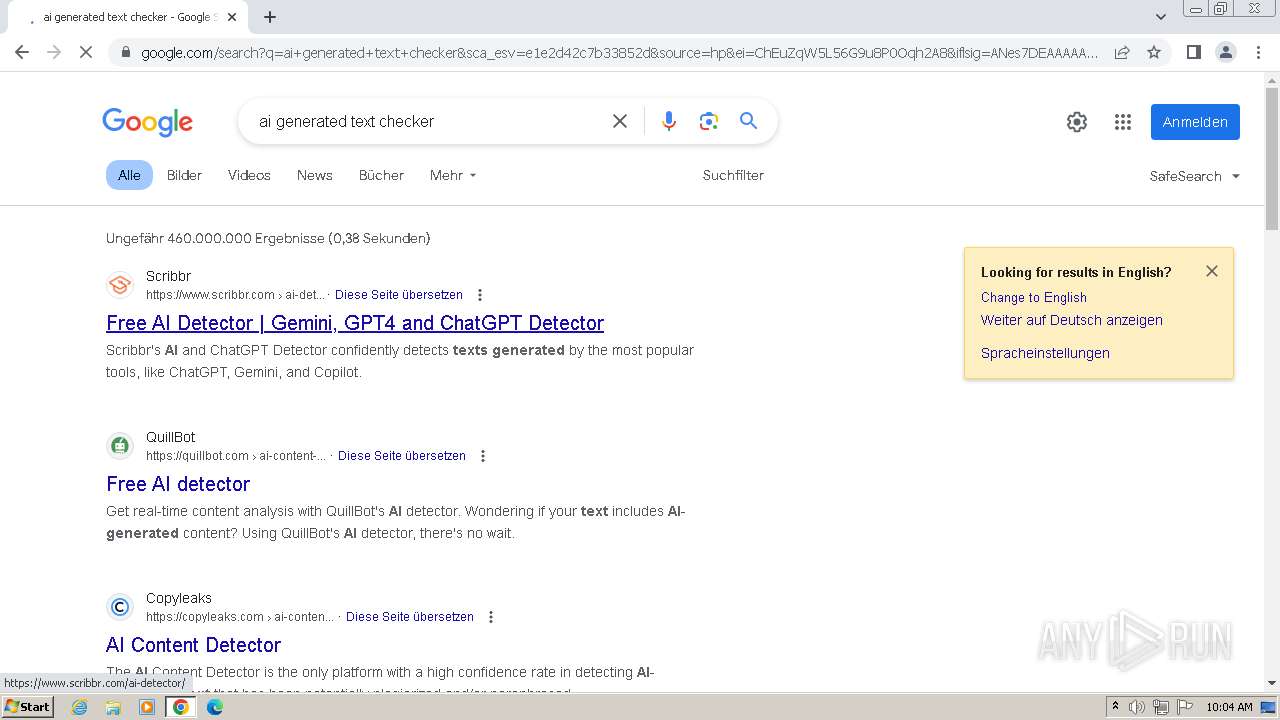Click Change to English
Screen dimensions: 1280x720
(x=1034, y=297)
